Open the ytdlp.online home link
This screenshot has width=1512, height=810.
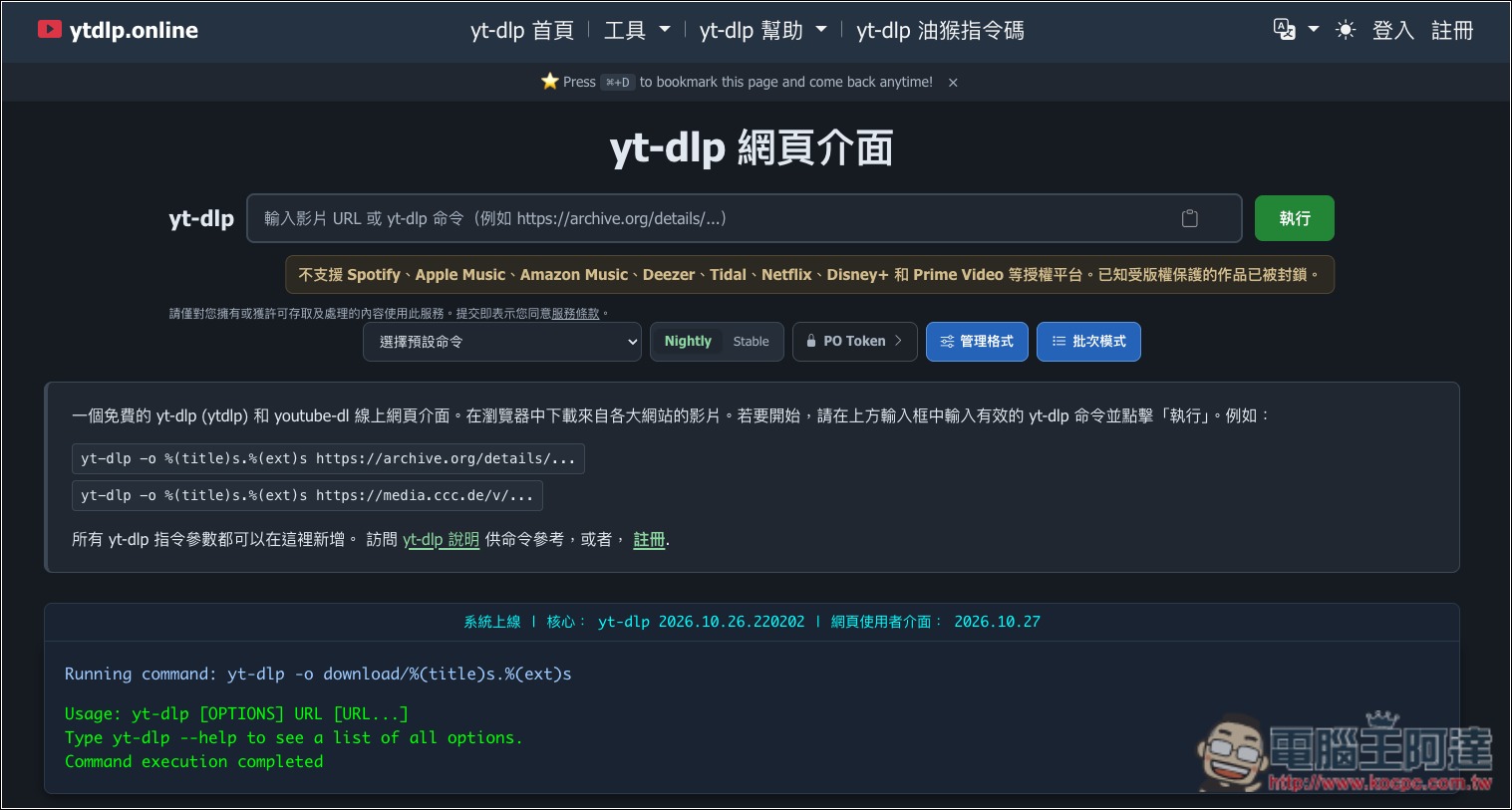coord(119,30)
